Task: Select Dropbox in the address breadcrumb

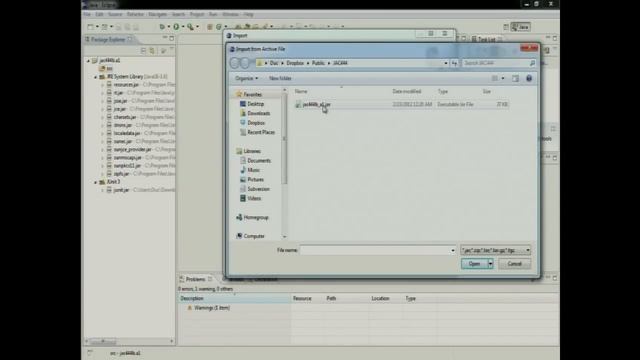Action: (x=295, y=63)
